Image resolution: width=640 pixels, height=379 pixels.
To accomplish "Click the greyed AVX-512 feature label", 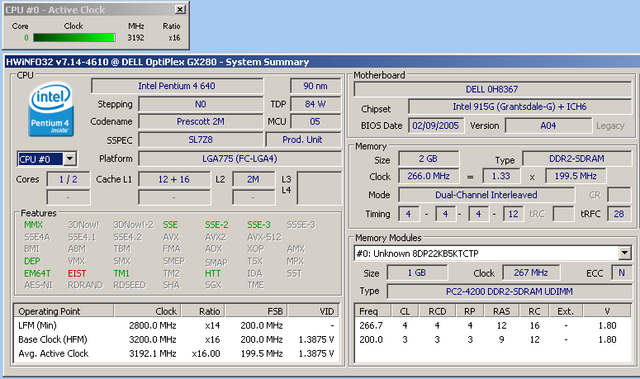I will coord(264,237).
